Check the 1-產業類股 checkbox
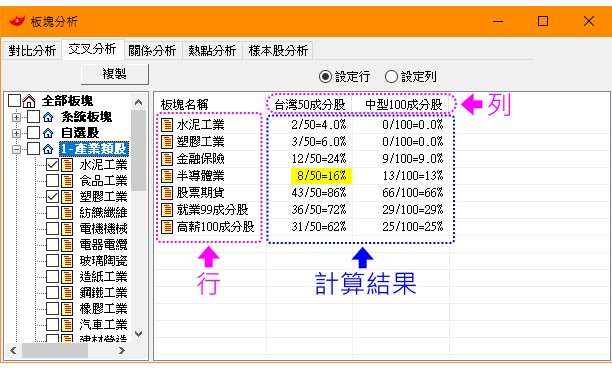 [x=33, y=149]
